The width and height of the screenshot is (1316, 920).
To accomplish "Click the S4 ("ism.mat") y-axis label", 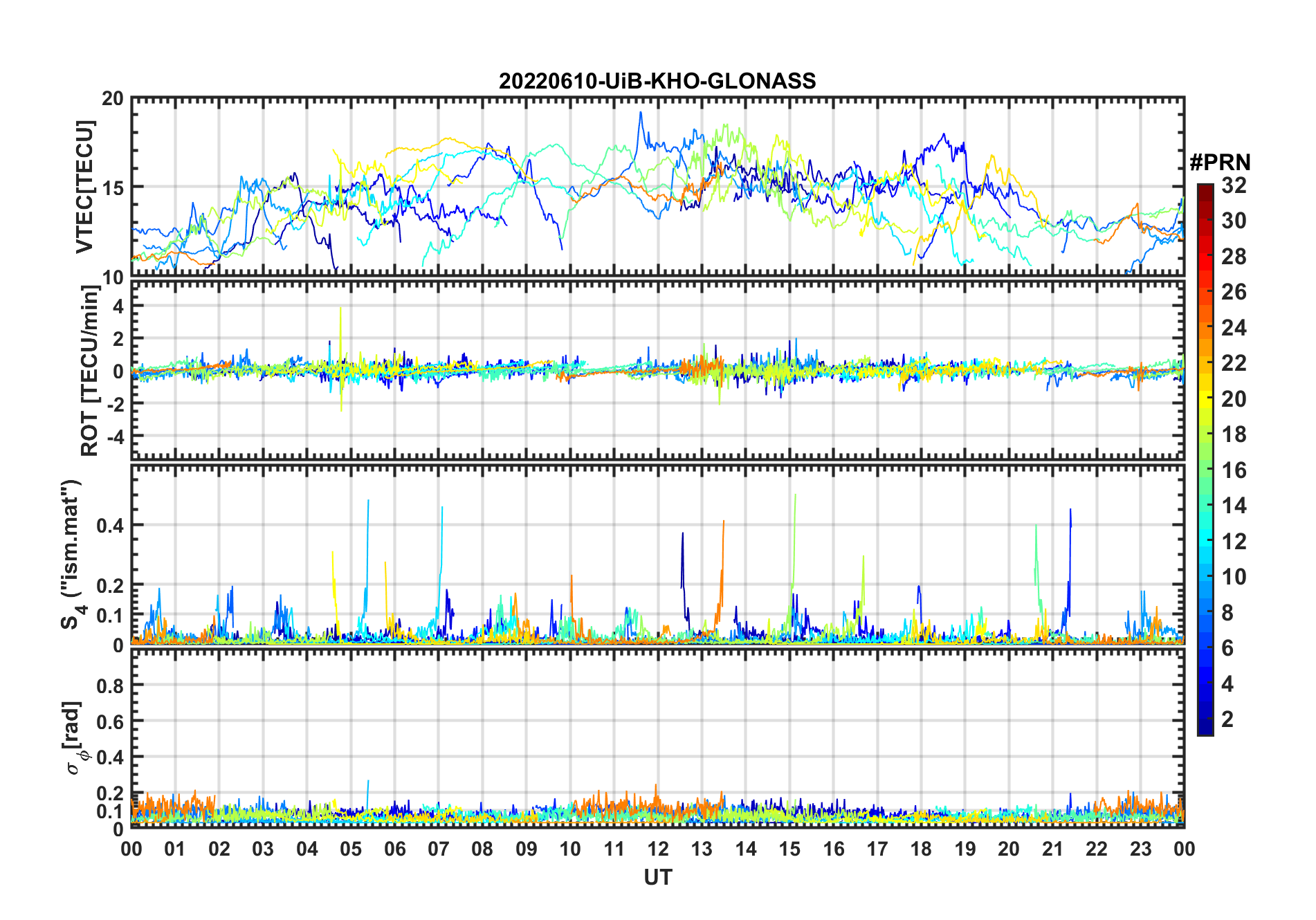I will tap(71, 555).
